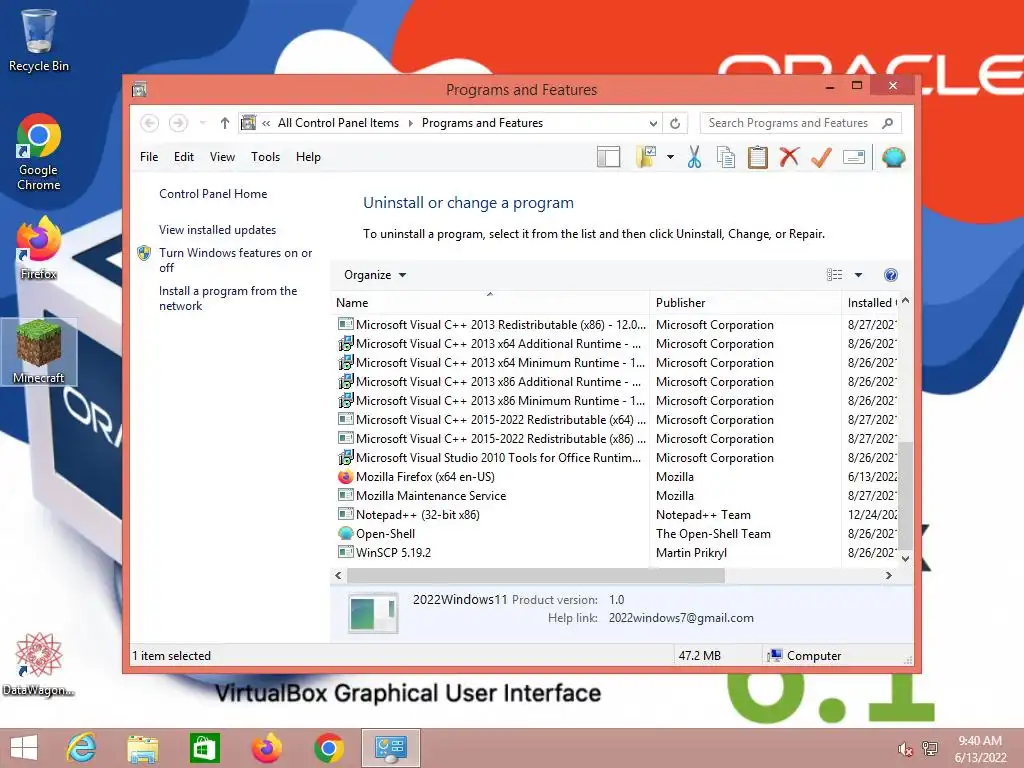Viewport: 1024px width, 768px height.
Task: Click the folder options toolbar icon
Action: [x=646, y=157]
